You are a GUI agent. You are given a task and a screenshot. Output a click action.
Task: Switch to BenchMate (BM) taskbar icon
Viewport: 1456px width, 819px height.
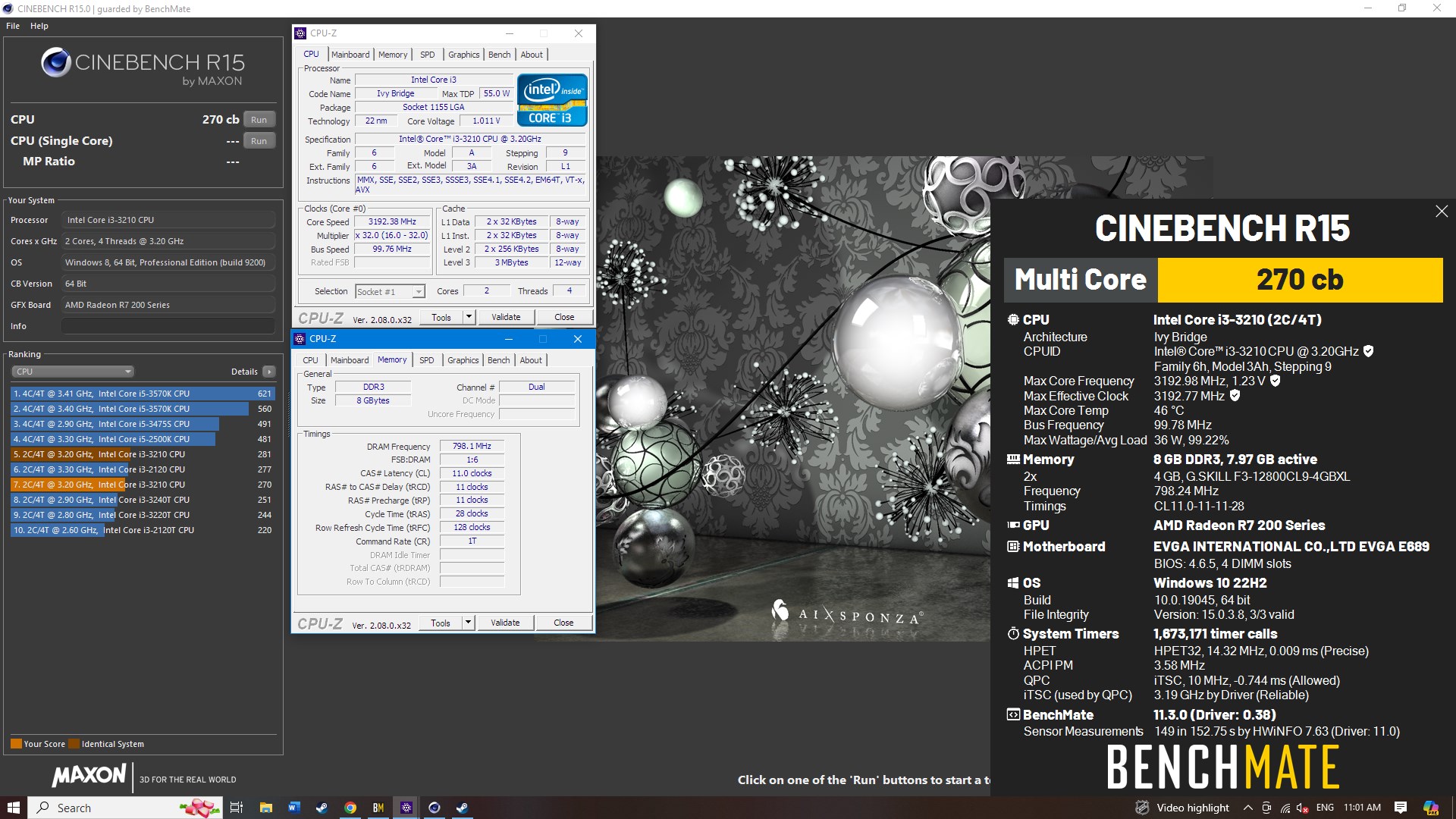coord(378,808)
